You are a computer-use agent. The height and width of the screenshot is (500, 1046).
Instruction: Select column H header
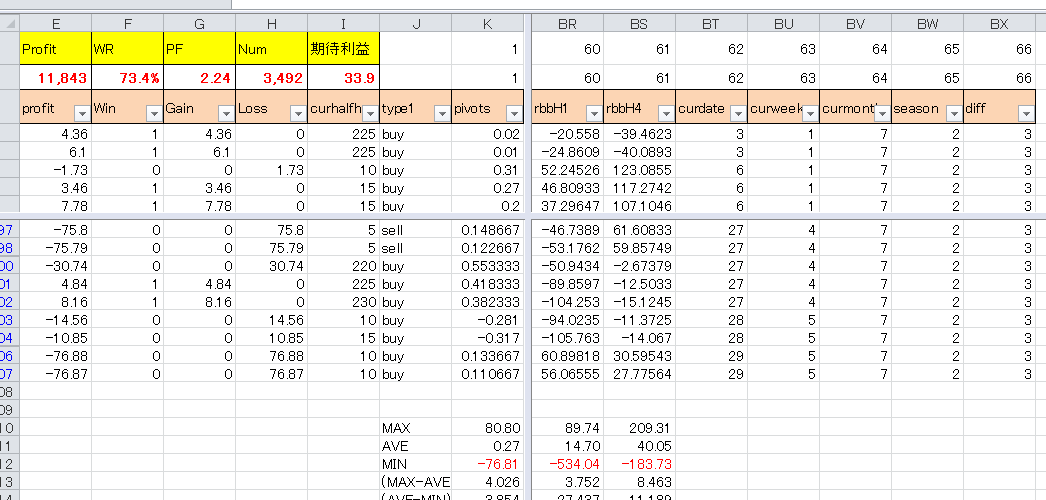[272, 24]
